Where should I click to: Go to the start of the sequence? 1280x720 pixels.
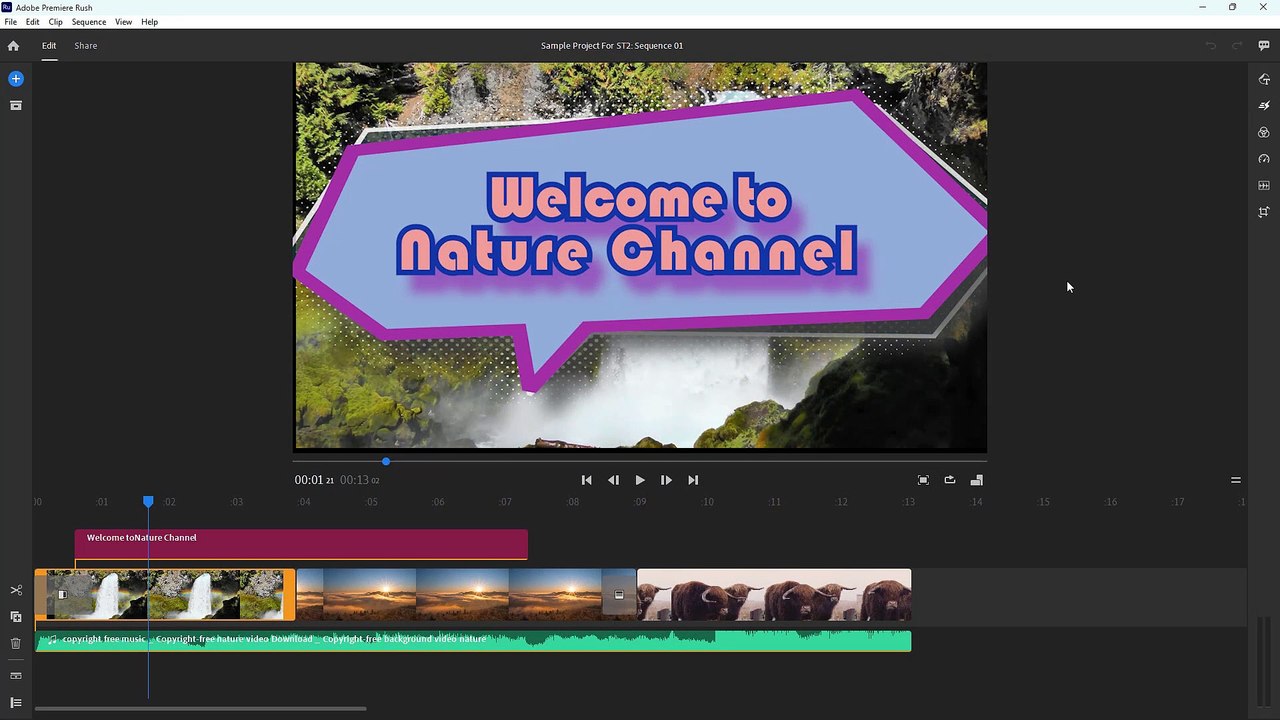click(x=587, y=480)
